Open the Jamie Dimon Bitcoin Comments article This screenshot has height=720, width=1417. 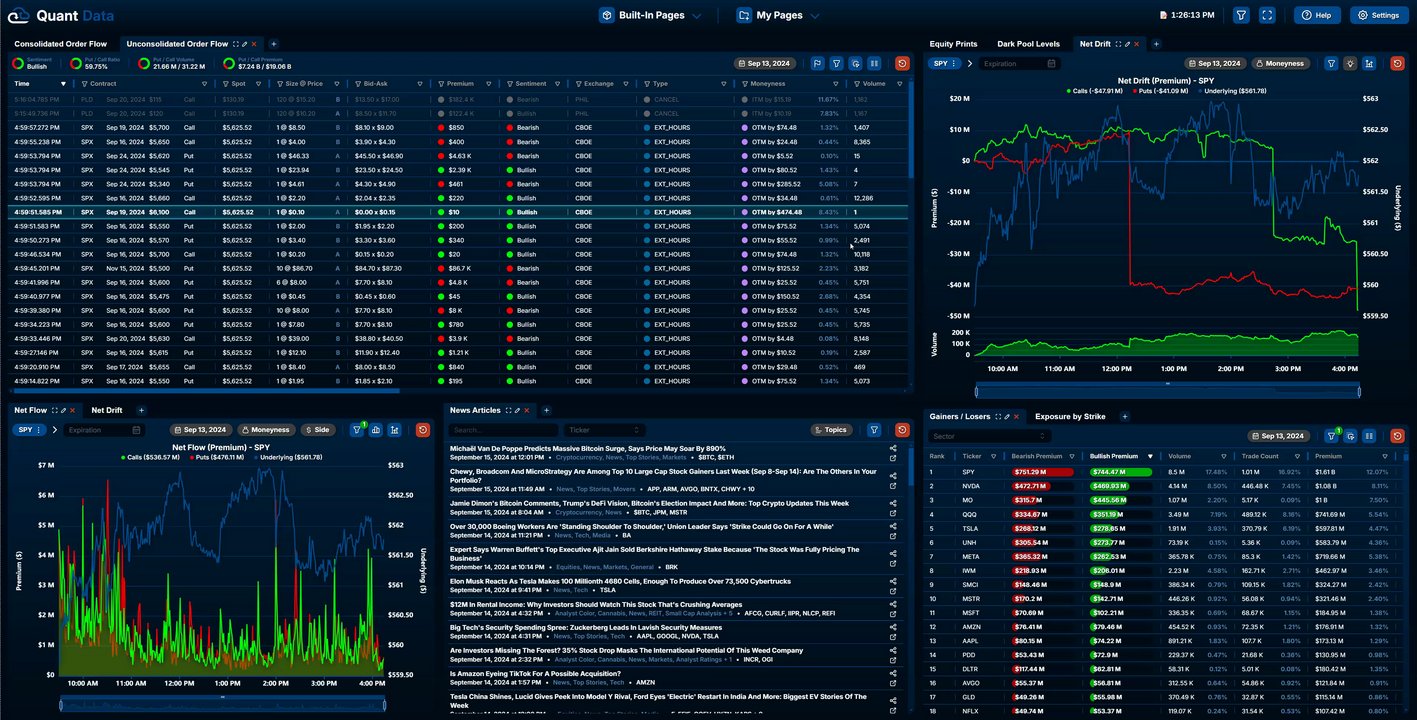[649, 503]
